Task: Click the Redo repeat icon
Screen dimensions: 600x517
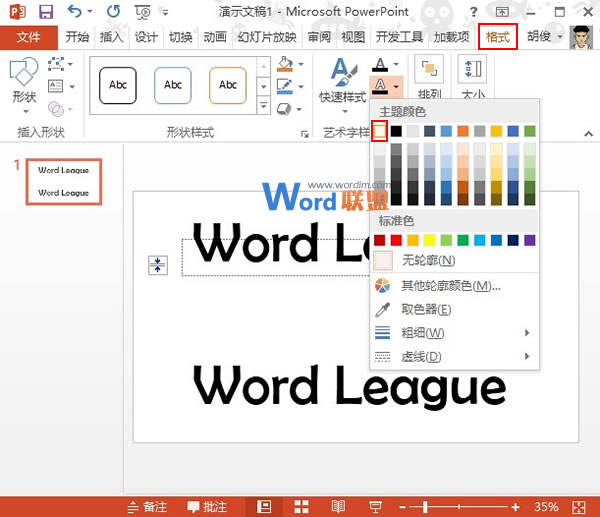Action: [x=113, y=11]
